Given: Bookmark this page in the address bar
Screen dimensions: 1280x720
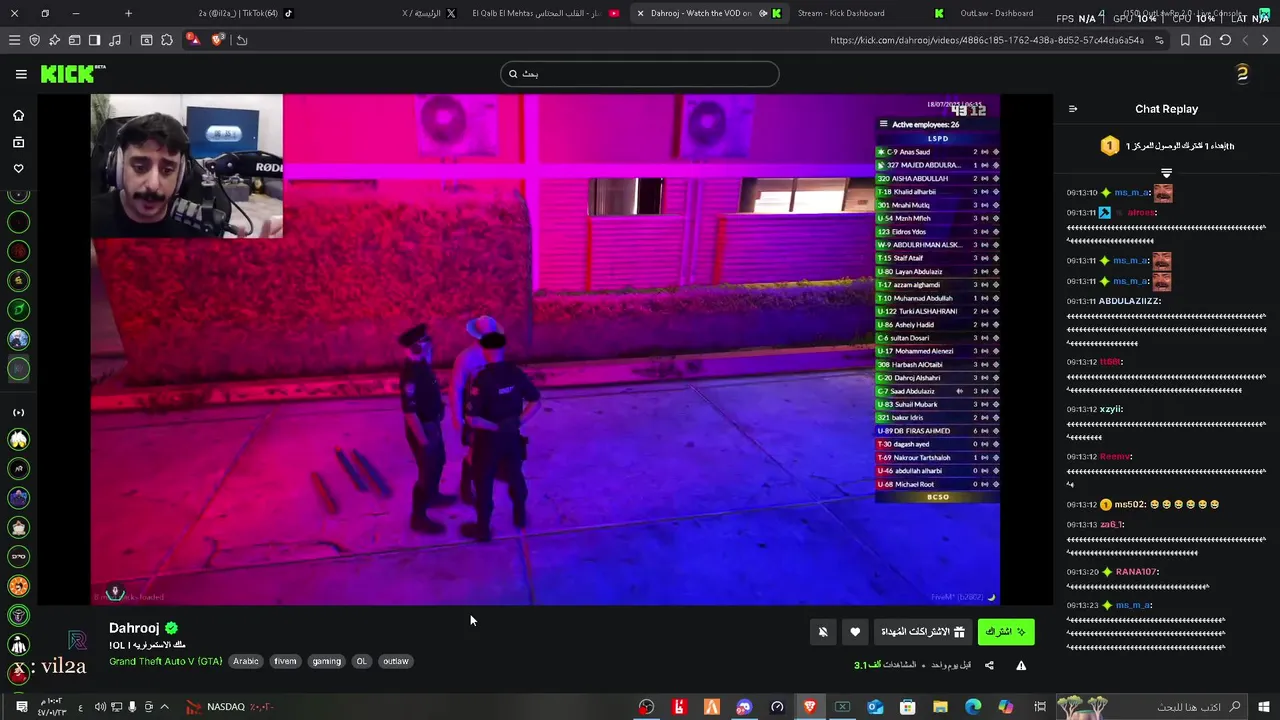Looking at the screenshot, I should (1185, 40).
